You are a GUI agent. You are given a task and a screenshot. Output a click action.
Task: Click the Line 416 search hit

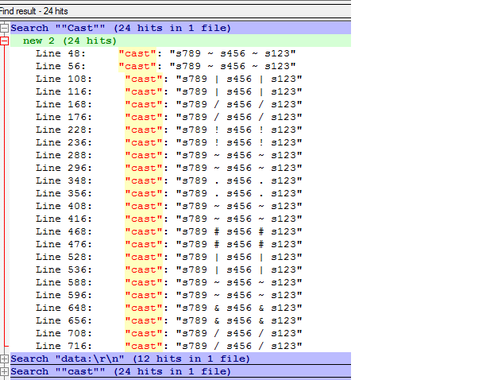click(169, 219)
